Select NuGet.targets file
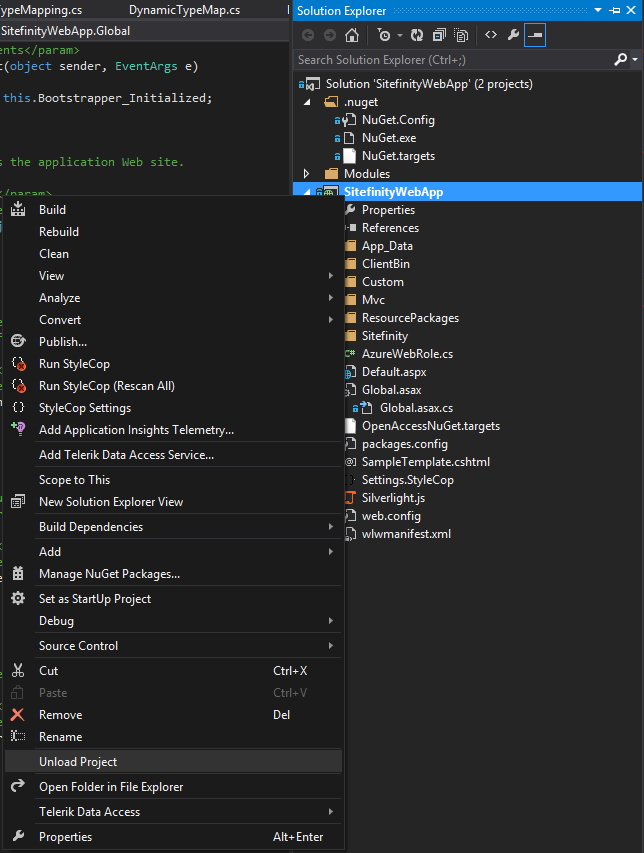This screenshot has width=644, height=853. coord(398,156)
